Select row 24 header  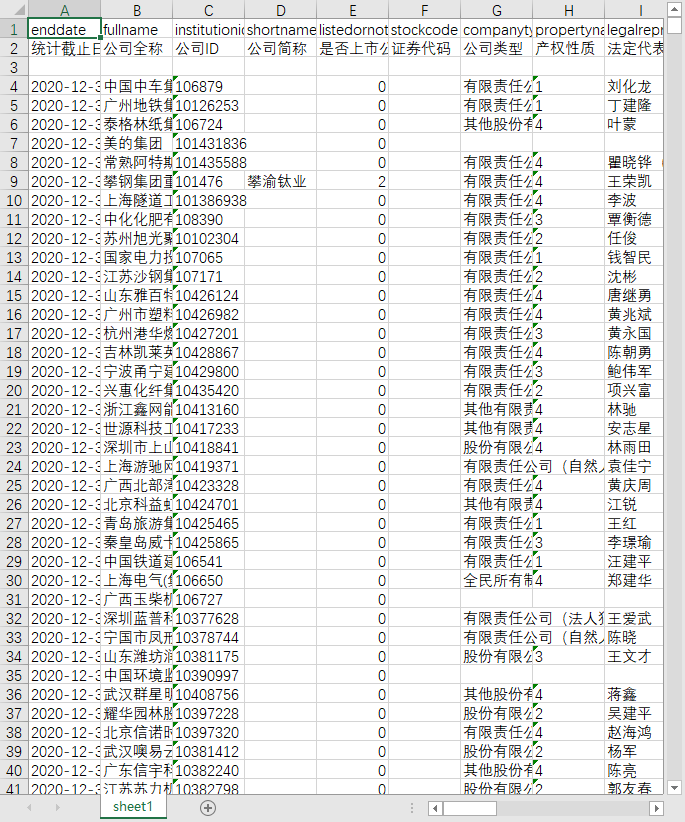pyautogui.click(x=14, y=467)
